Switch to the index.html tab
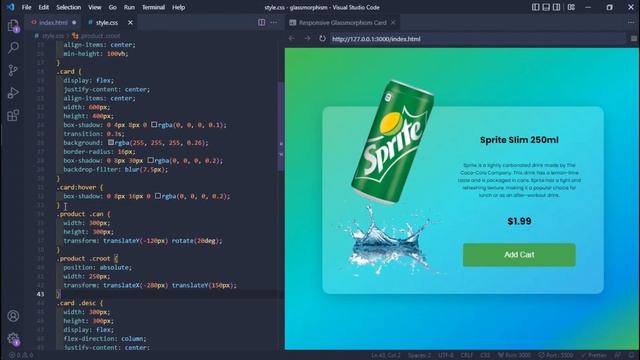Screen dimensions: 640x360 [53, 22]
